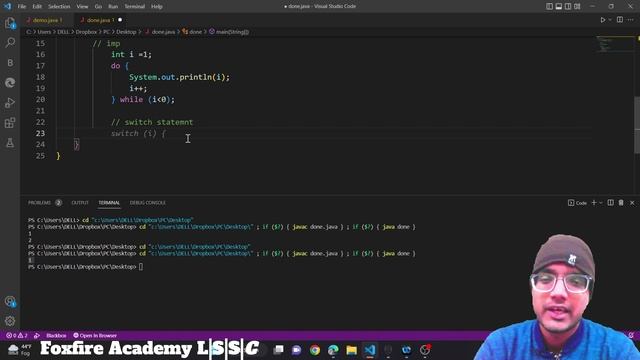This screenshot has height=360, width=640.
Task: Open run options dropdown beside play button
Action: click(610, 20)
